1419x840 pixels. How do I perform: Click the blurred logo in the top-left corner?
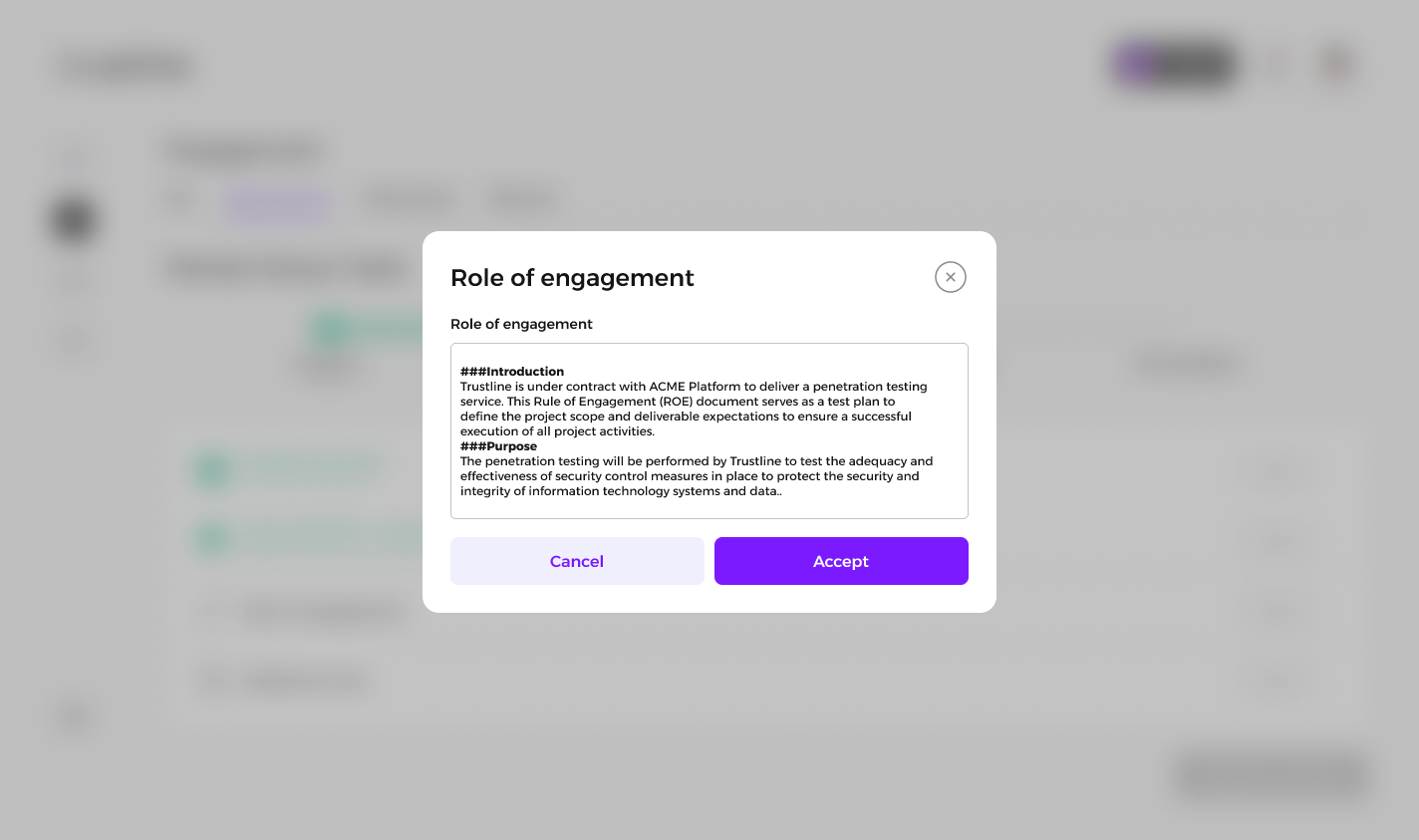point(127,67)
